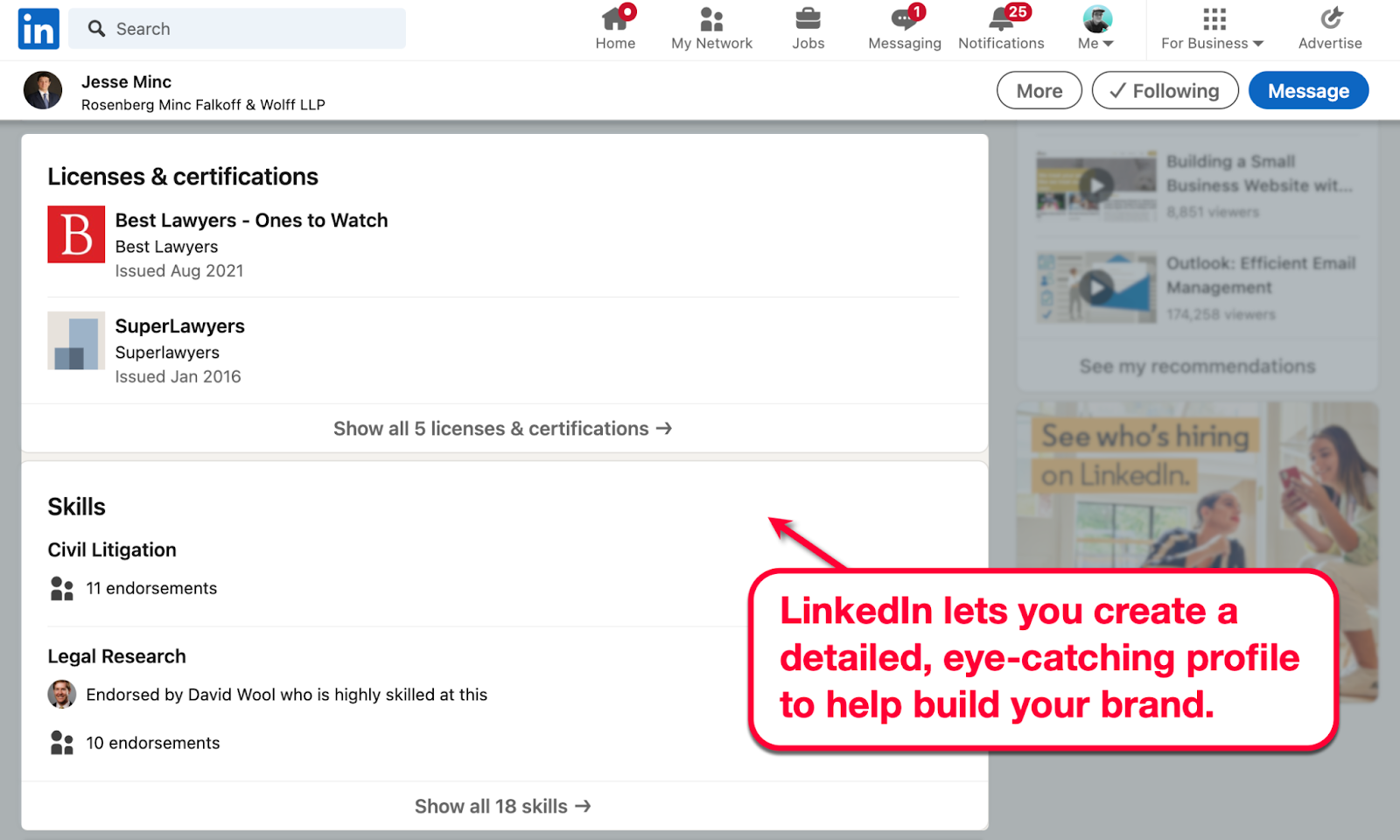This screenshot has width=1400, height=840.
Task: Click the Best Lawyers issuer name
Action: 166,247
